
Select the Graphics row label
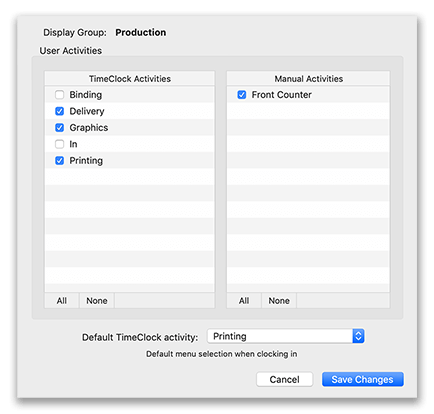click(89, 128)
